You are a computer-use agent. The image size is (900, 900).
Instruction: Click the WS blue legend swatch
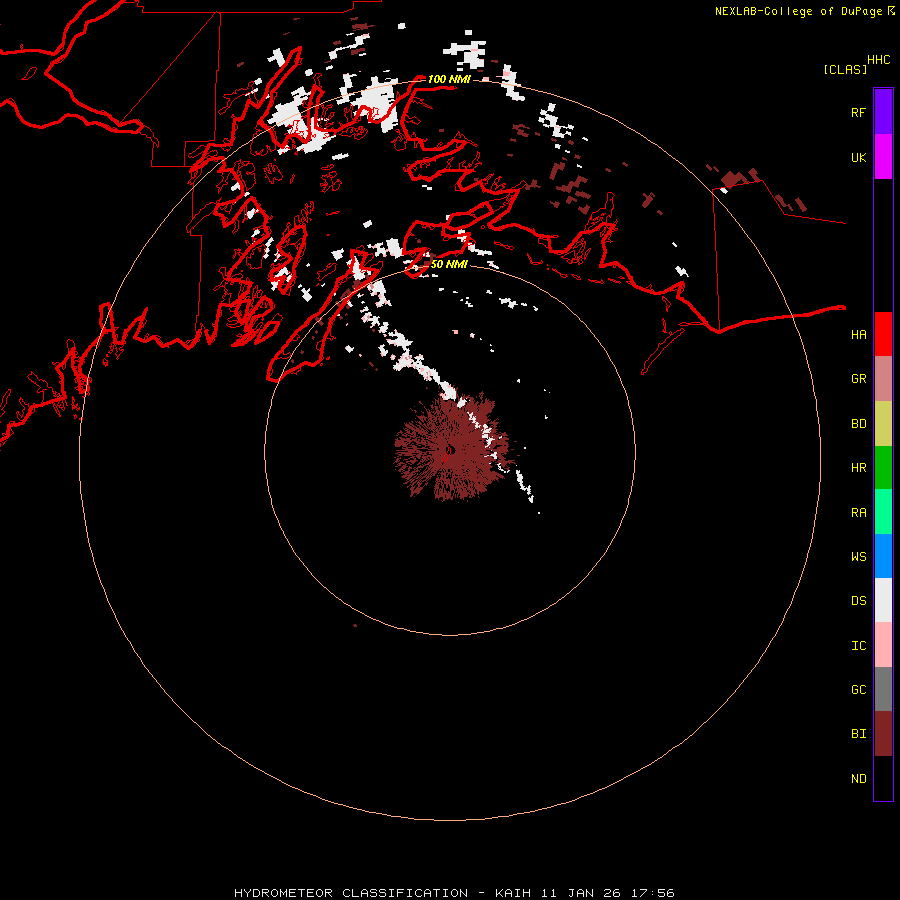coord(883,556)
